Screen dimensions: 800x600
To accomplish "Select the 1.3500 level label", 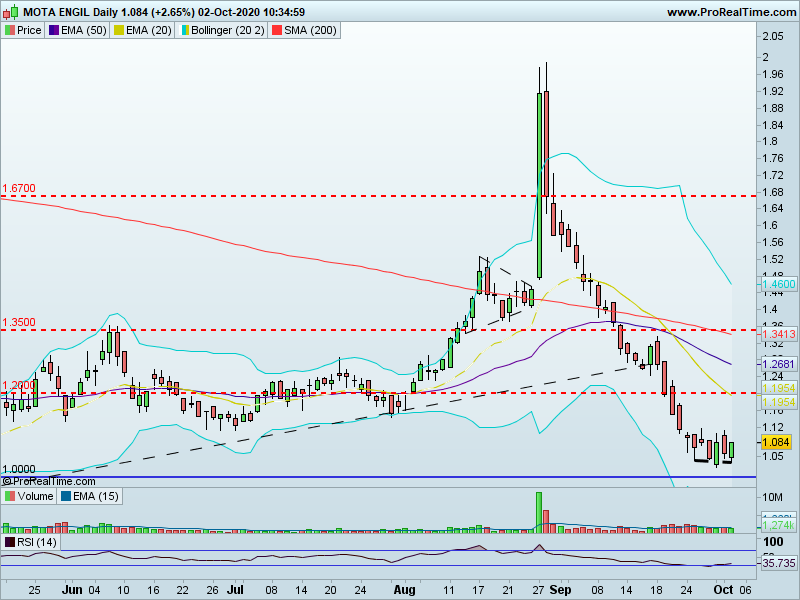I will (19, 322).
